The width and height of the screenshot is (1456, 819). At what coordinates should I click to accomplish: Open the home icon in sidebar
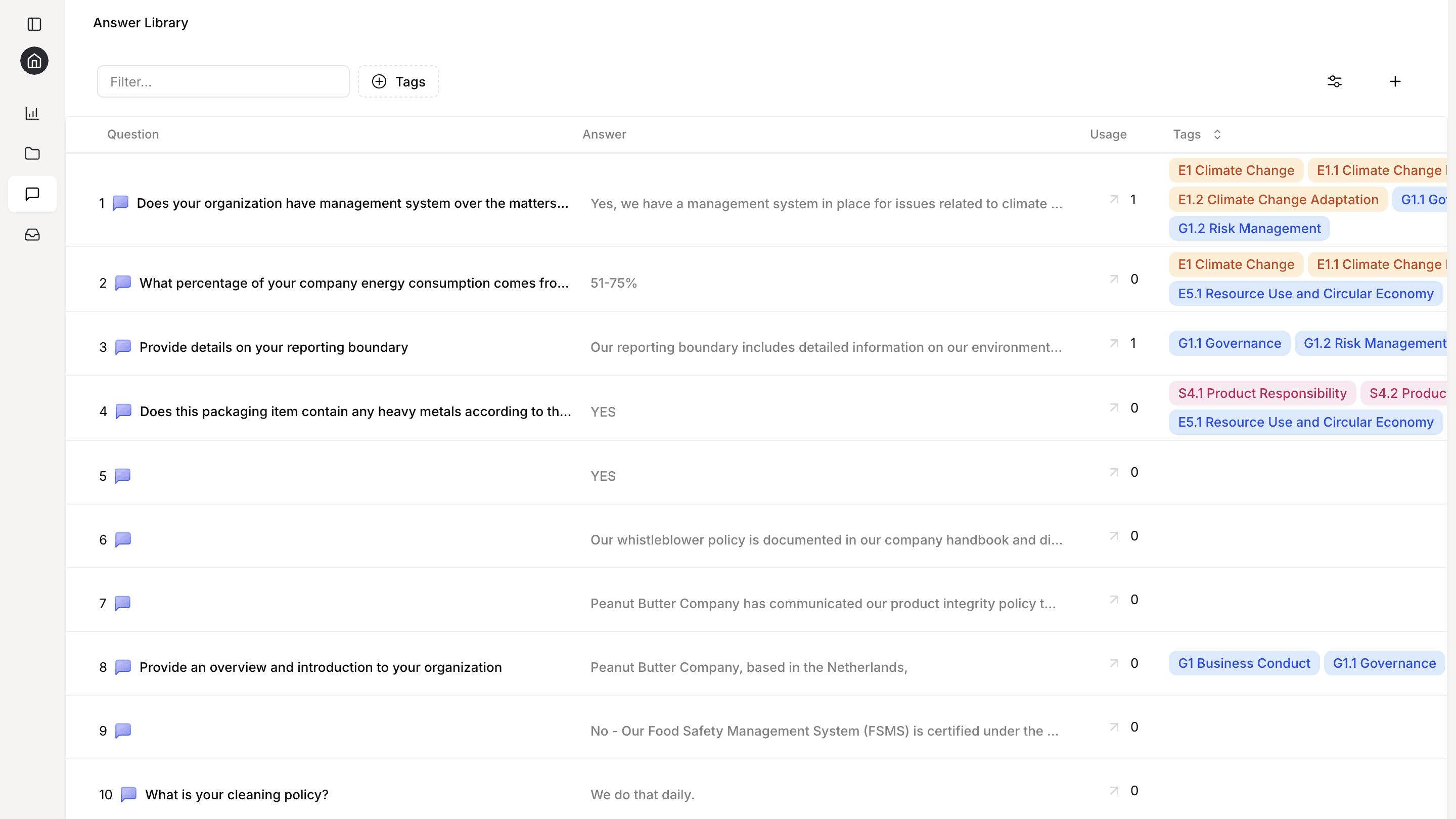[x=34, y=61]
